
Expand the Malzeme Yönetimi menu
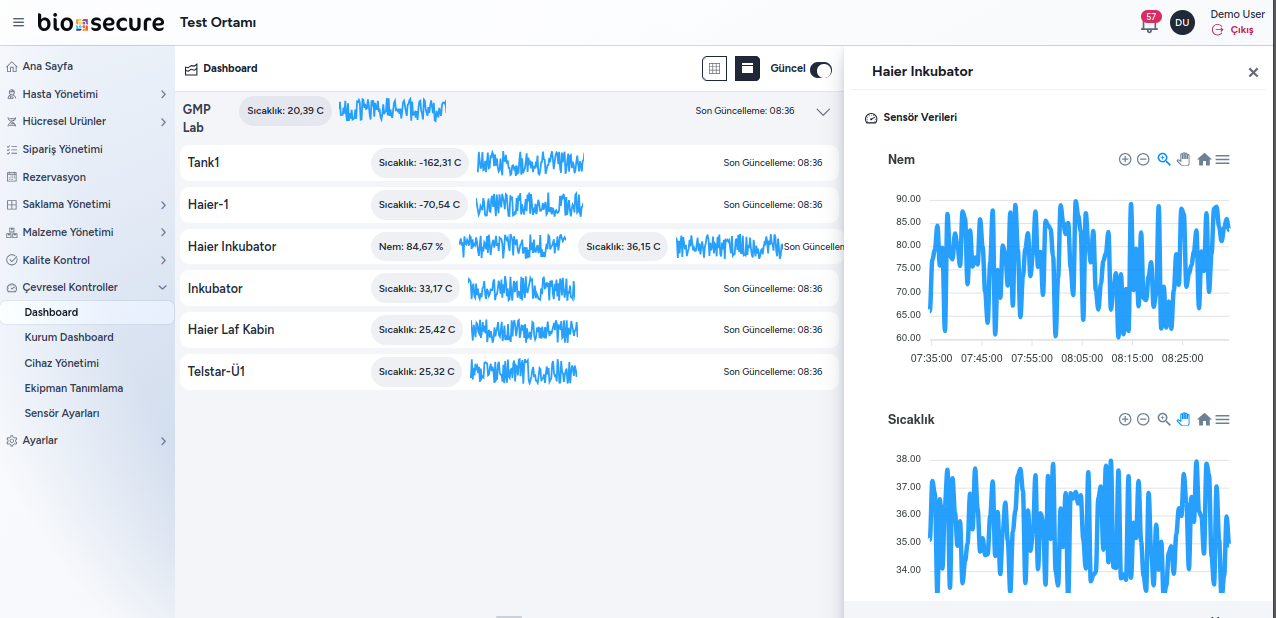[87, 232]
